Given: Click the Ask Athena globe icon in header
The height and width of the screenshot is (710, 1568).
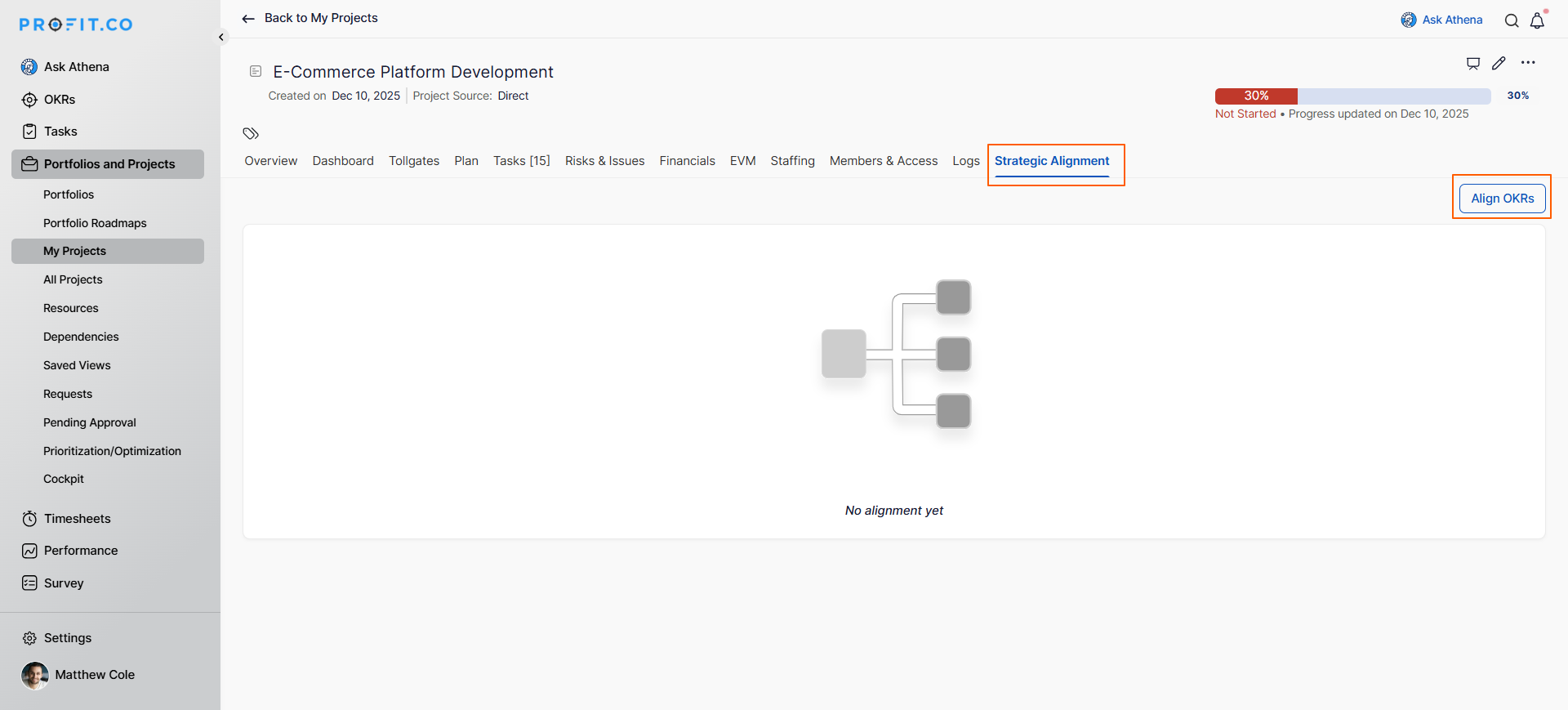Looking at the screenshot, I should tap(1409, 20).
